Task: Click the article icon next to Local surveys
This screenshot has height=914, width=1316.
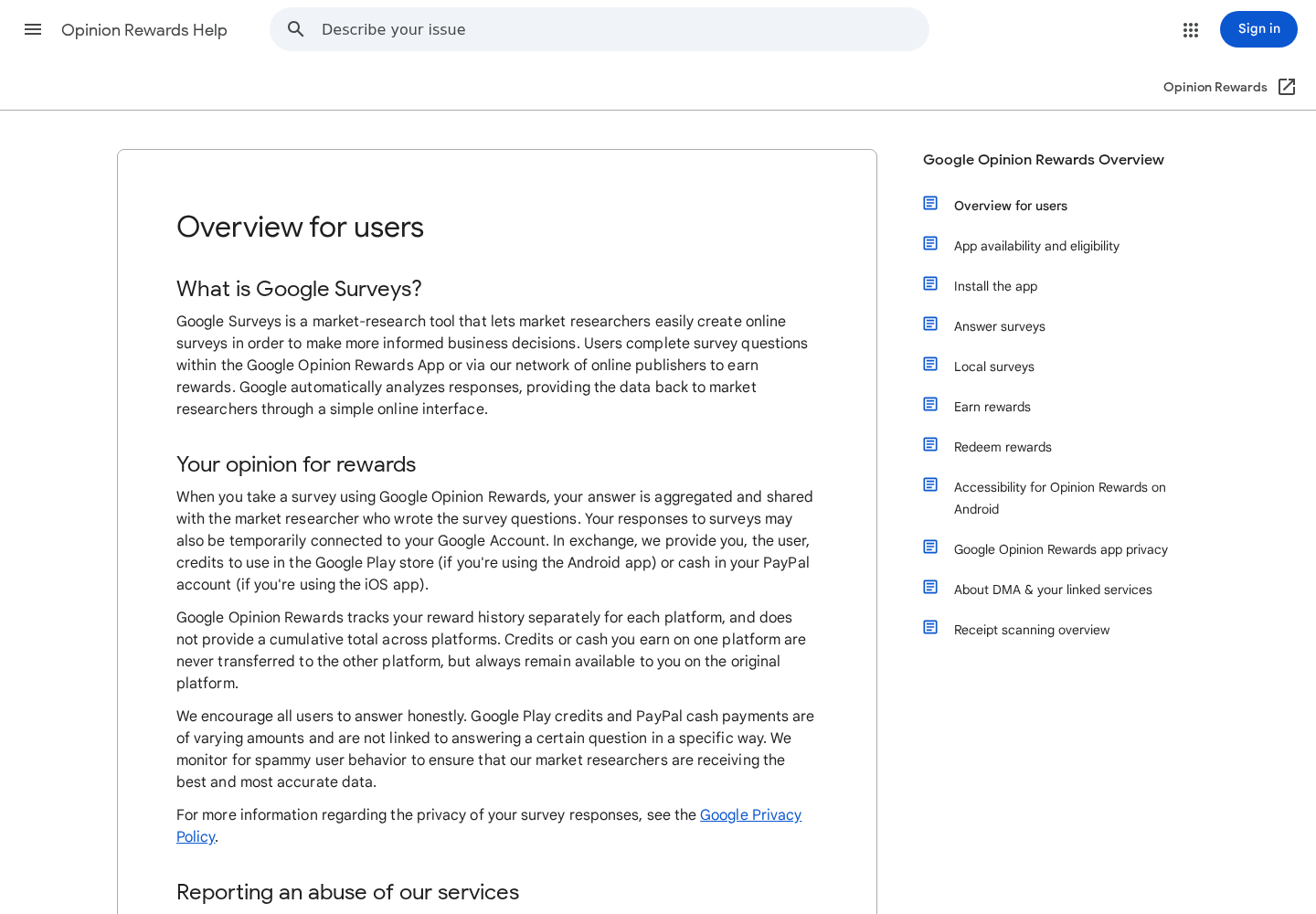Action: click(x=930, y=364)
